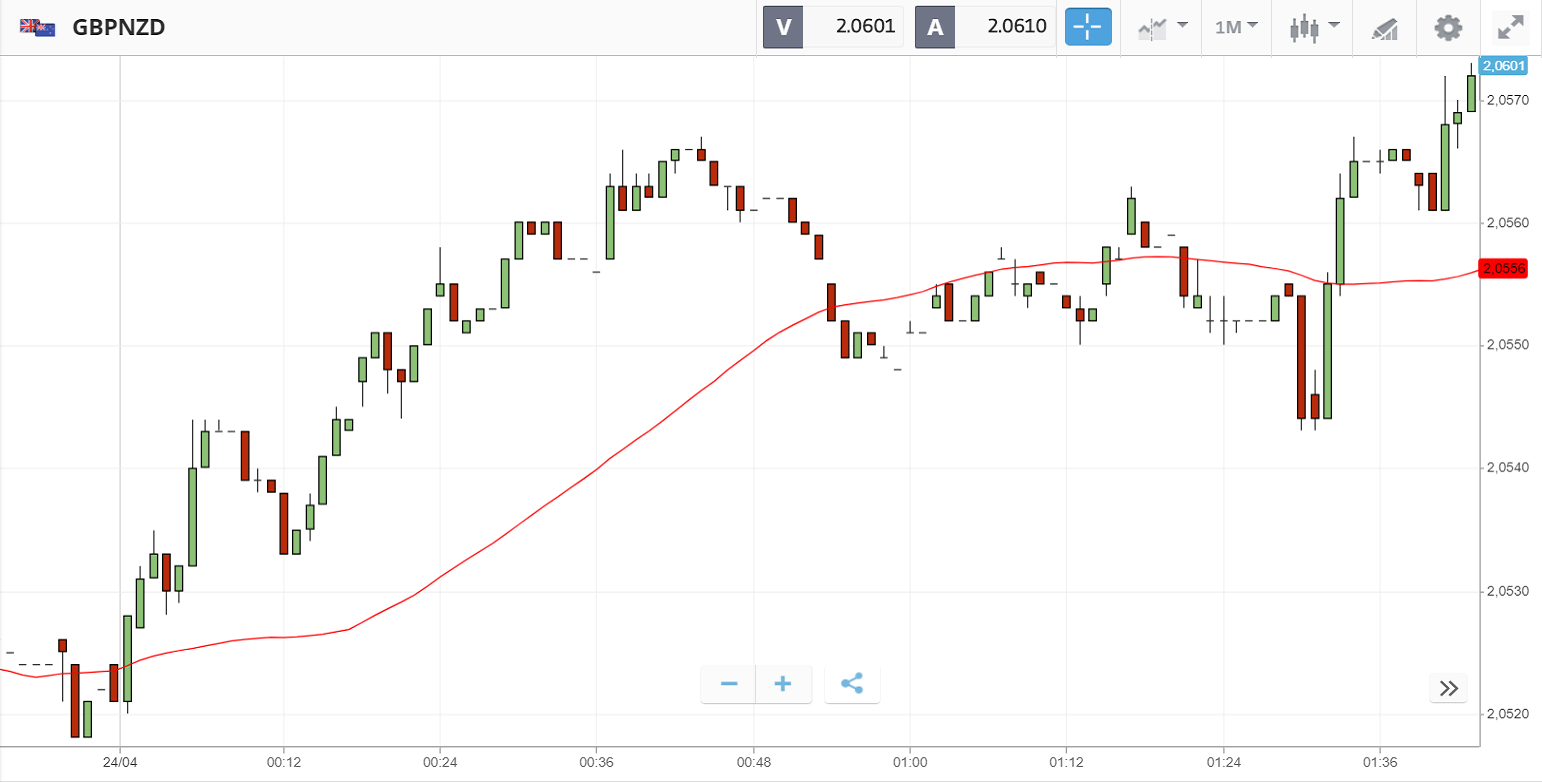
Task: Zoom in the chart with plus
Action: 783,684
